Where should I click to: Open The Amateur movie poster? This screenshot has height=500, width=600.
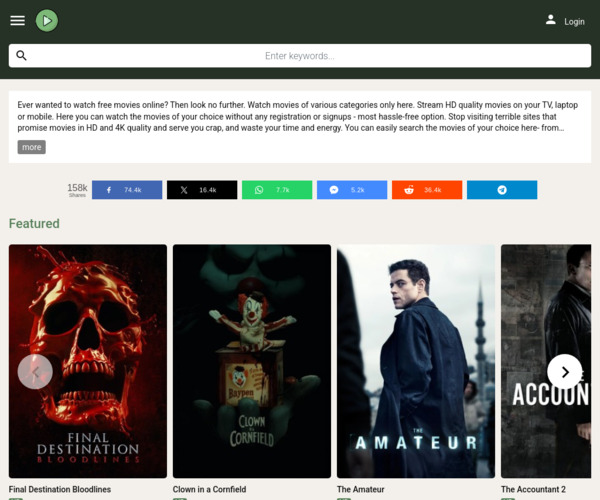click(416, 361)
